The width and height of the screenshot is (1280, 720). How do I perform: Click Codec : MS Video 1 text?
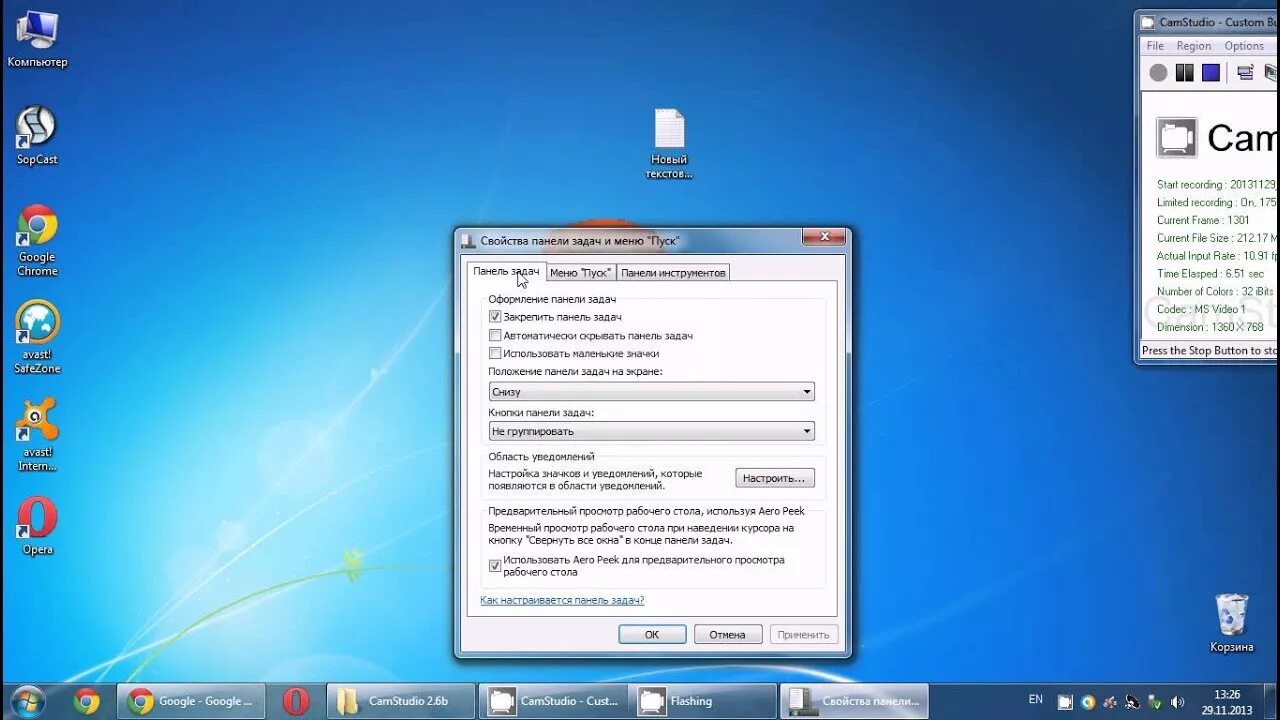[x=1201, y=309]
